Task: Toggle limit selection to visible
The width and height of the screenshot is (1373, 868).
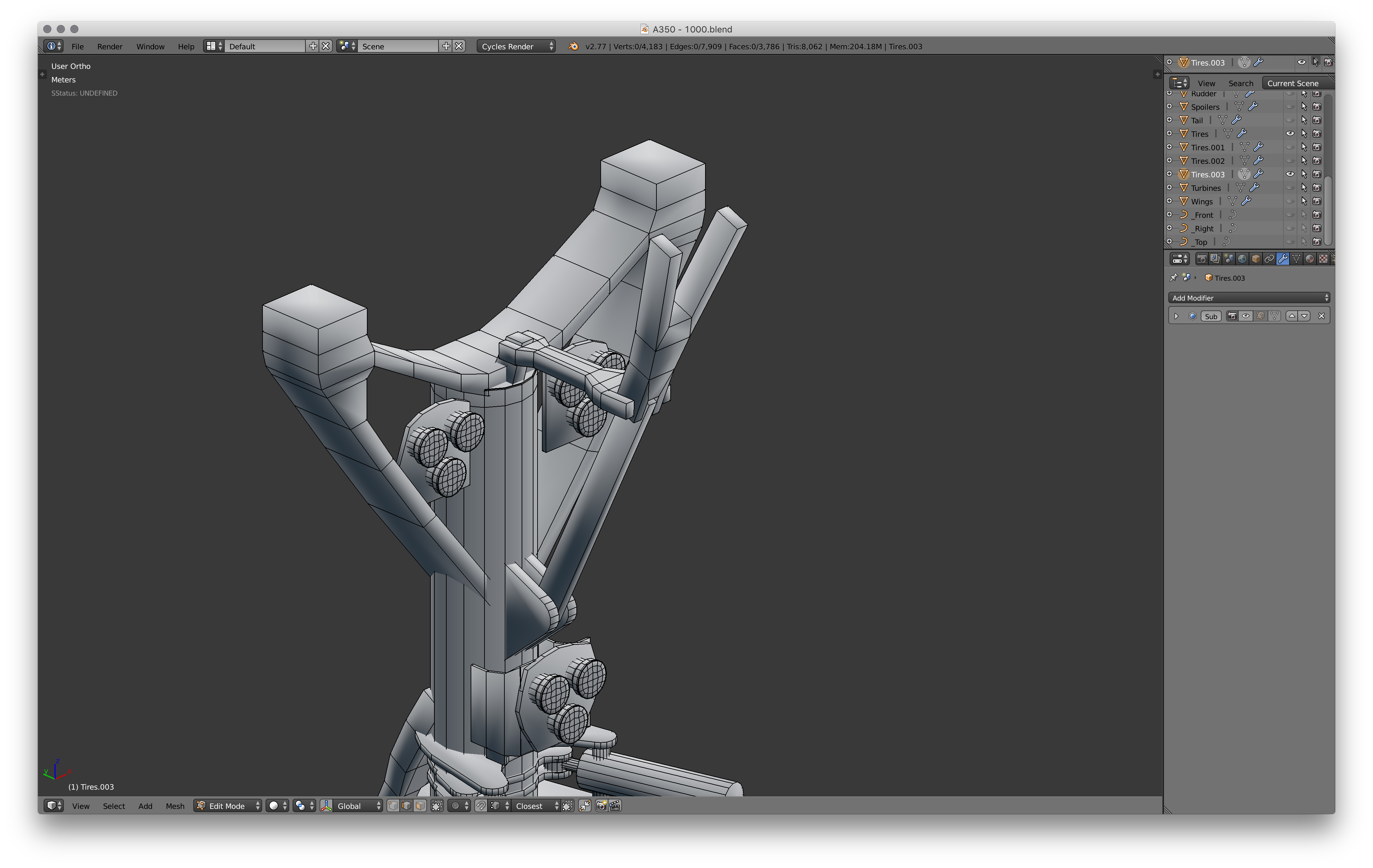Action: pos(437,805)
